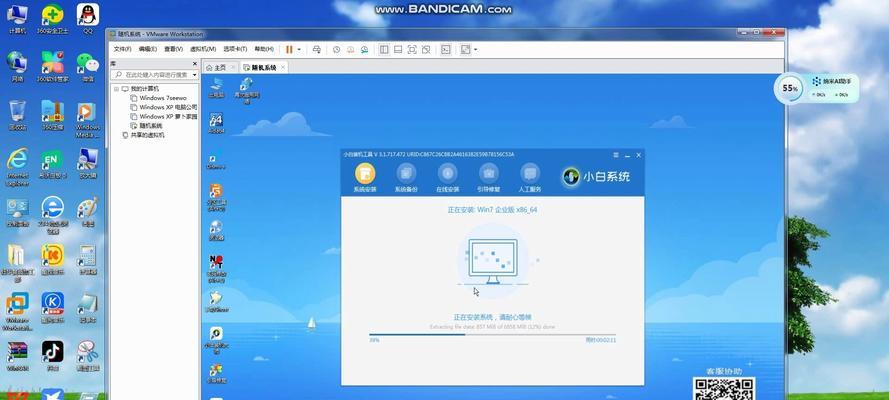Toggle the thumbnail bar view icon
The width and height of the screenshot is (889, 400).
point(398,50)
